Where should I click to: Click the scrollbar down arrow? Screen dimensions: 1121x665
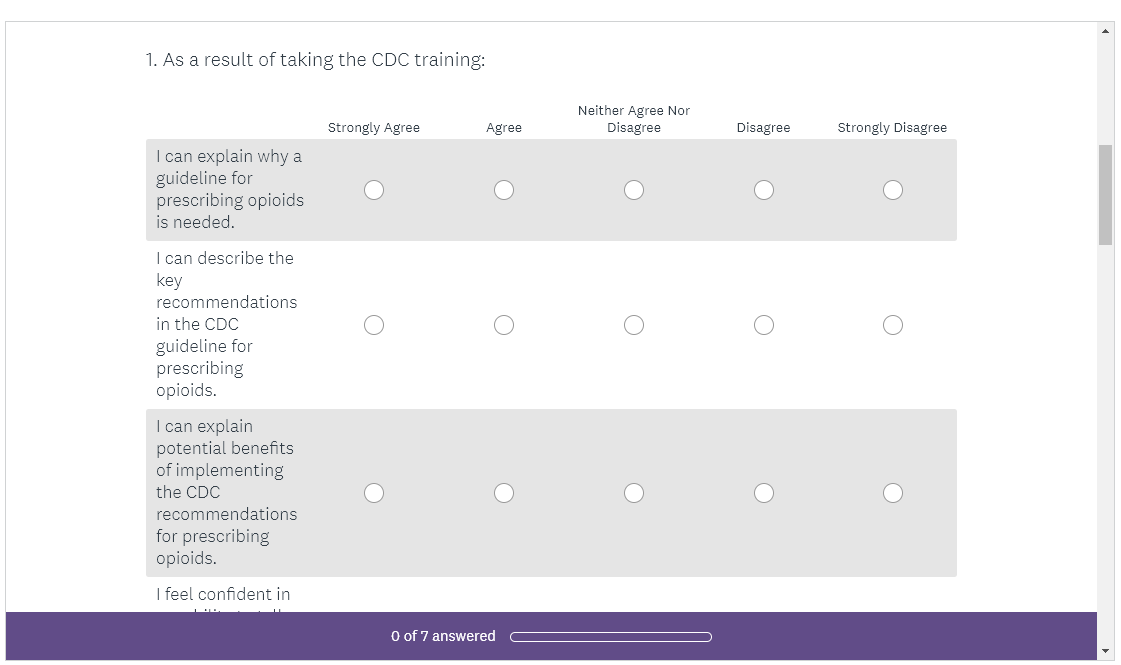pyautogui.click(x=1105, y=651)
